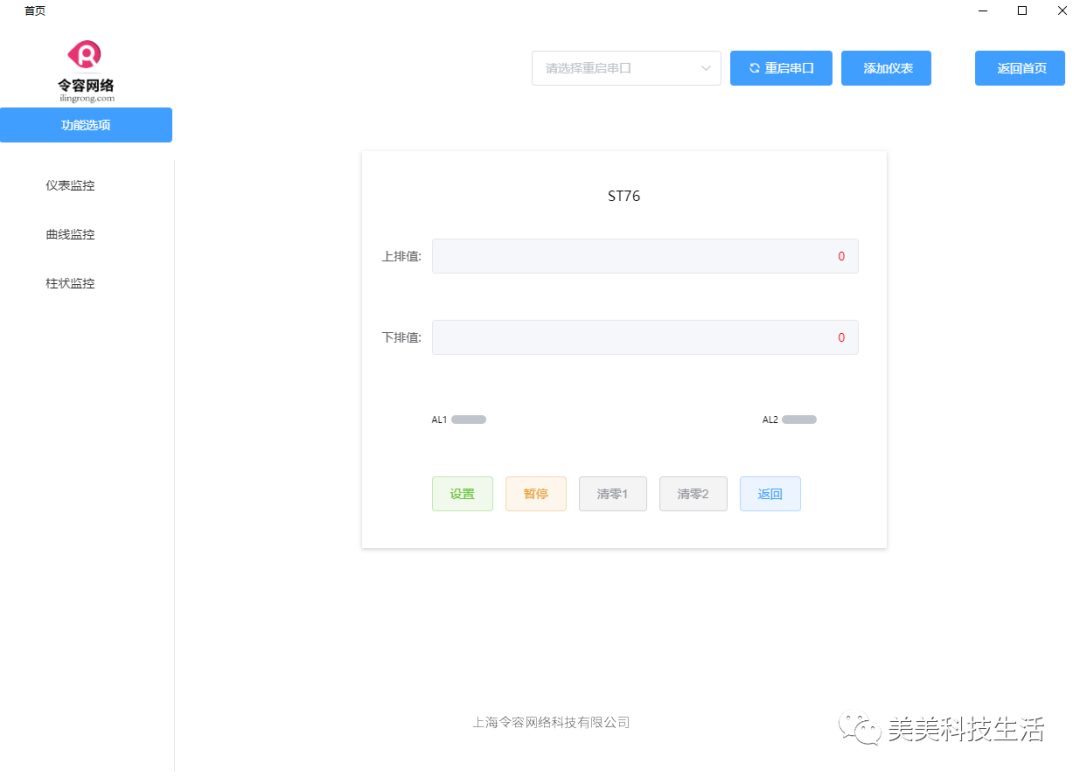Select the 曲线监控 sidebar option
Viewport: 1080px width, 777px height.
click(x=69, y=234)
